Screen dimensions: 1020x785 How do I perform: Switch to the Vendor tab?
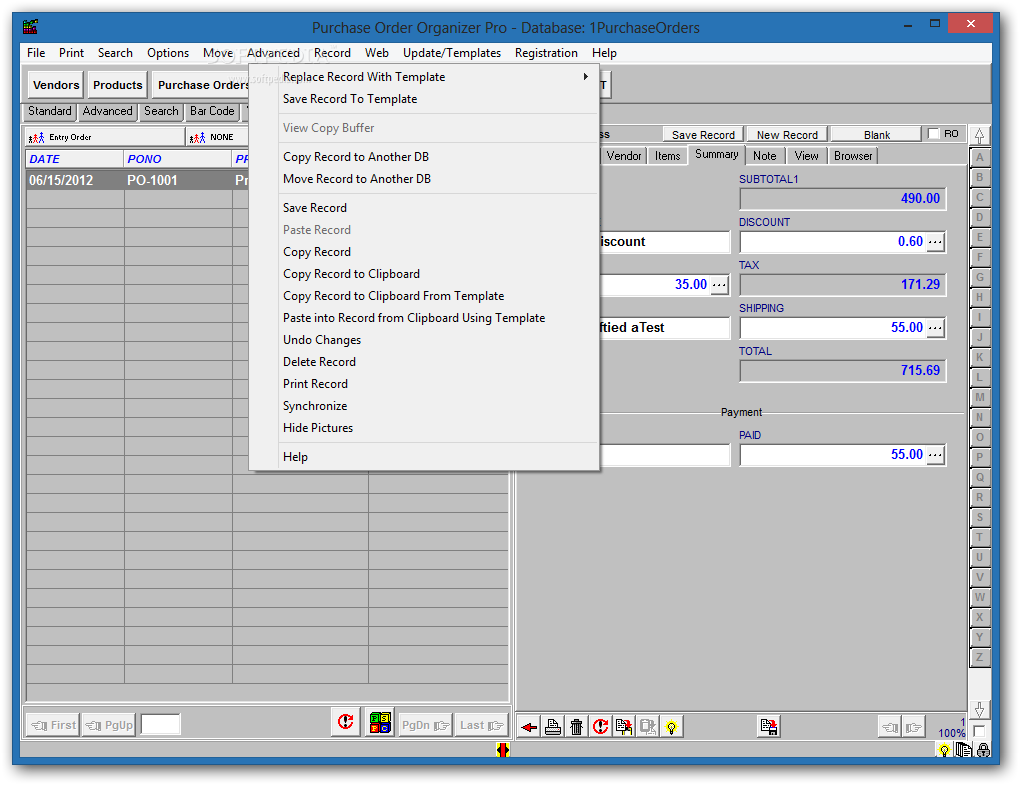point(623,156)
